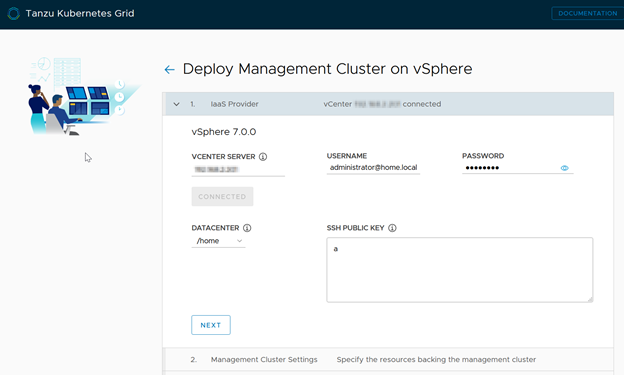
Task: Click the USERNAME field with administrator@home.local
Action: click(373, 168)
